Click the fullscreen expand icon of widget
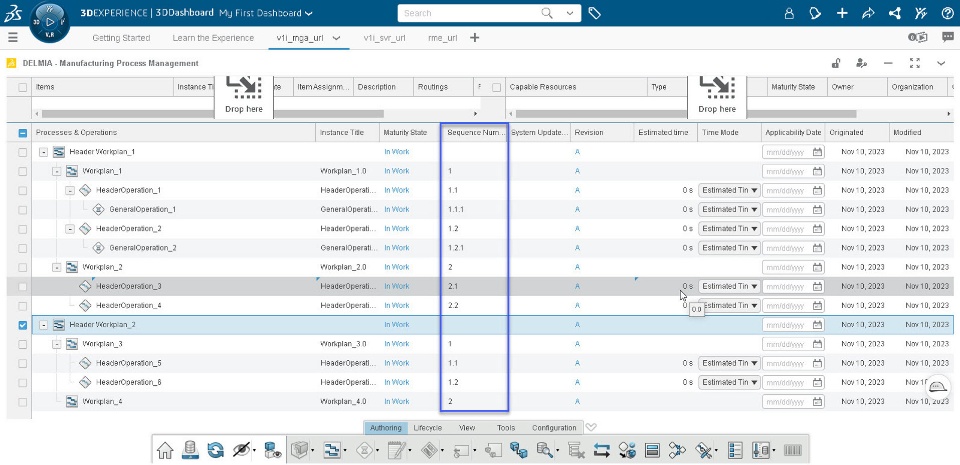Image resolution: width=960 pixels, height=465 pixels. point(915,63)
